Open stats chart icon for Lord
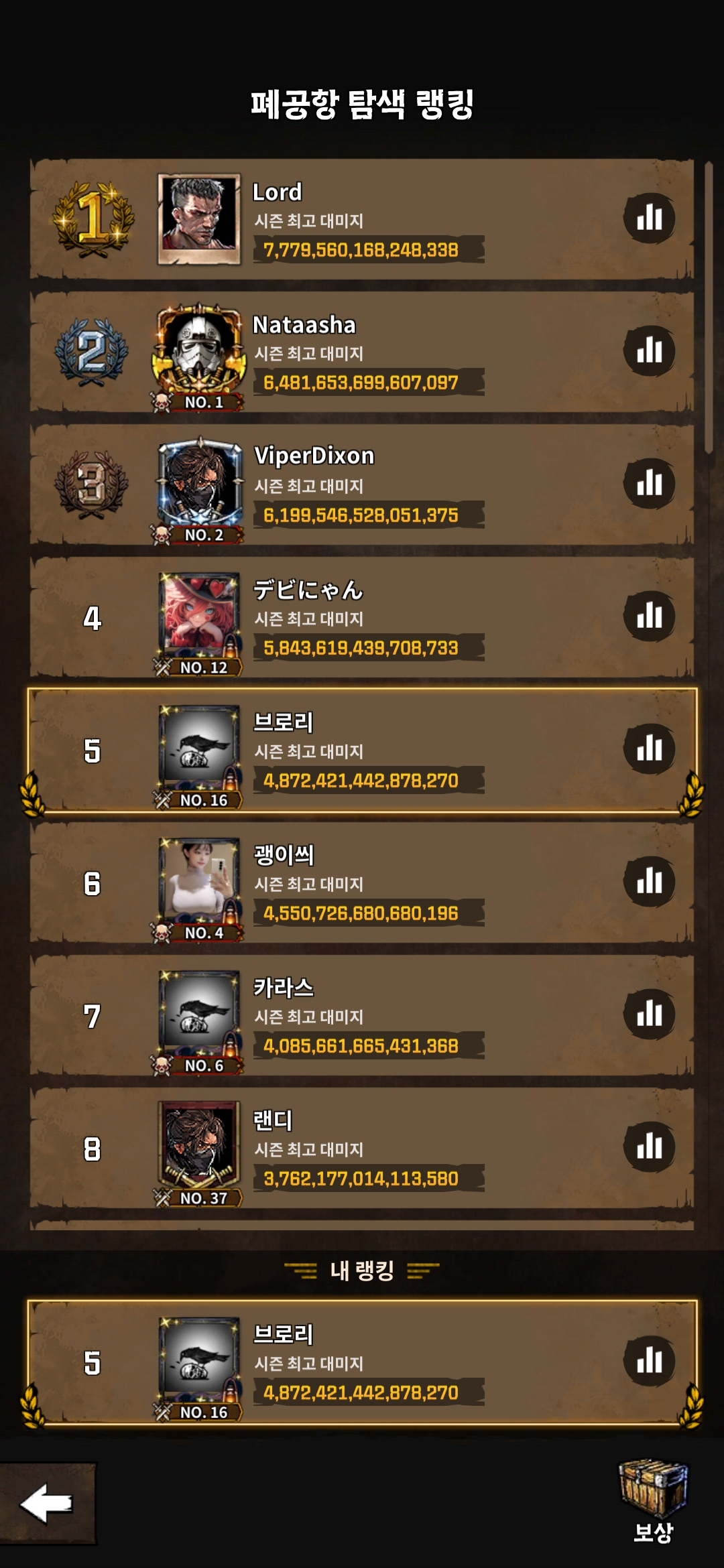 (649, 218)
